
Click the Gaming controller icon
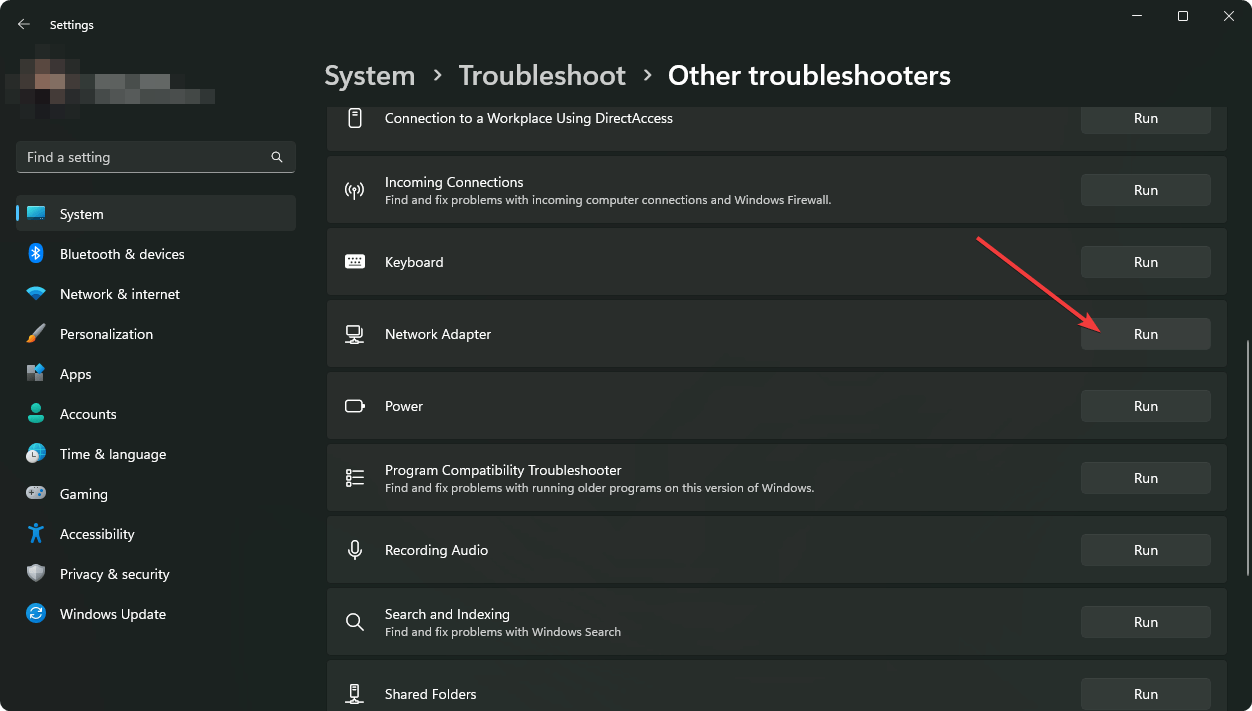pos(36,494)
